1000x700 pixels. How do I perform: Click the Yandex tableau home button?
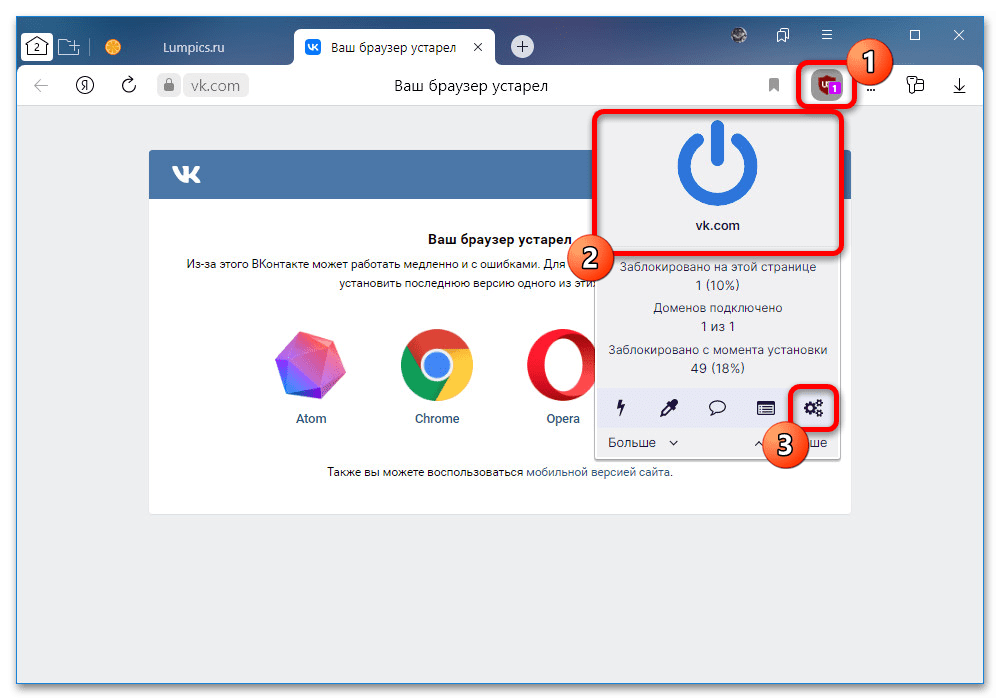pos(36,47)
